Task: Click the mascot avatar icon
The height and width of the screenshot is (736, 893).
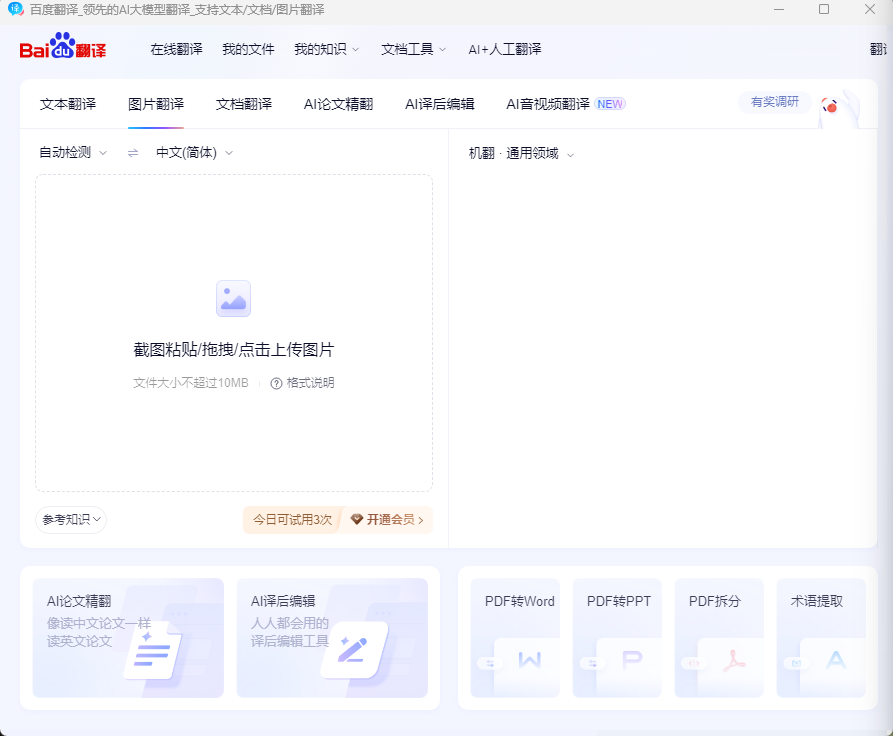Action: 837,108
